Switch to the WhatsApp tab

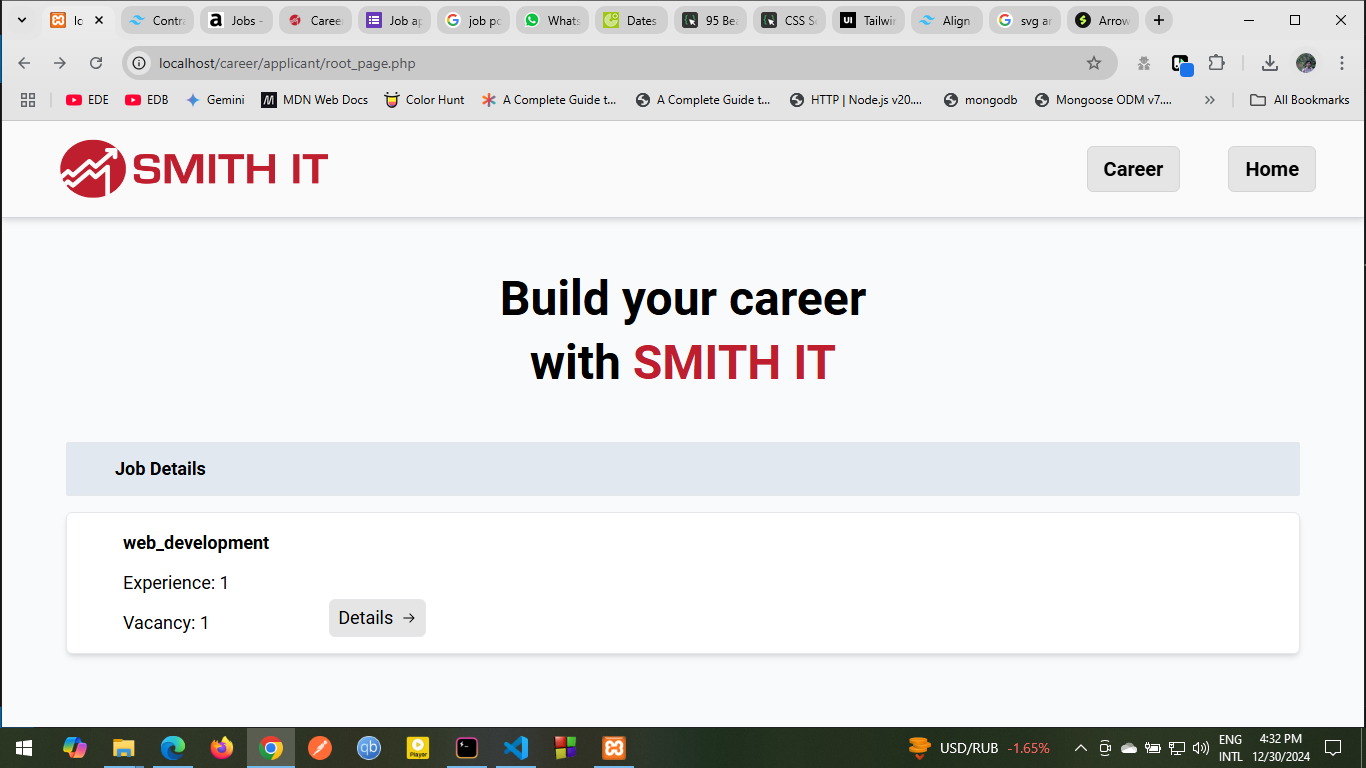coord(551,20)
